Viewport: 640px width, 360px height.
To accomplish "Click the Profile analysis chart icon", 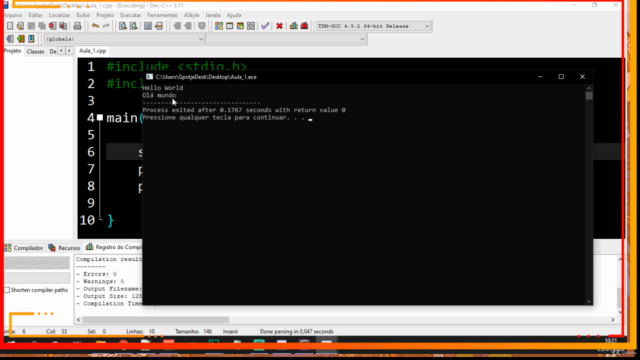I will (x=293, y=26).
